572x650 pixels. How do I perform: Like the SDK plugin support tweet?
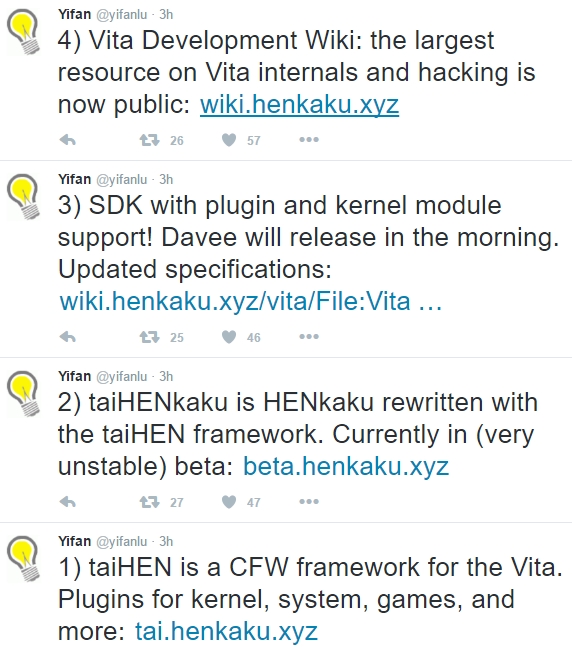click(x=229, y=337)
